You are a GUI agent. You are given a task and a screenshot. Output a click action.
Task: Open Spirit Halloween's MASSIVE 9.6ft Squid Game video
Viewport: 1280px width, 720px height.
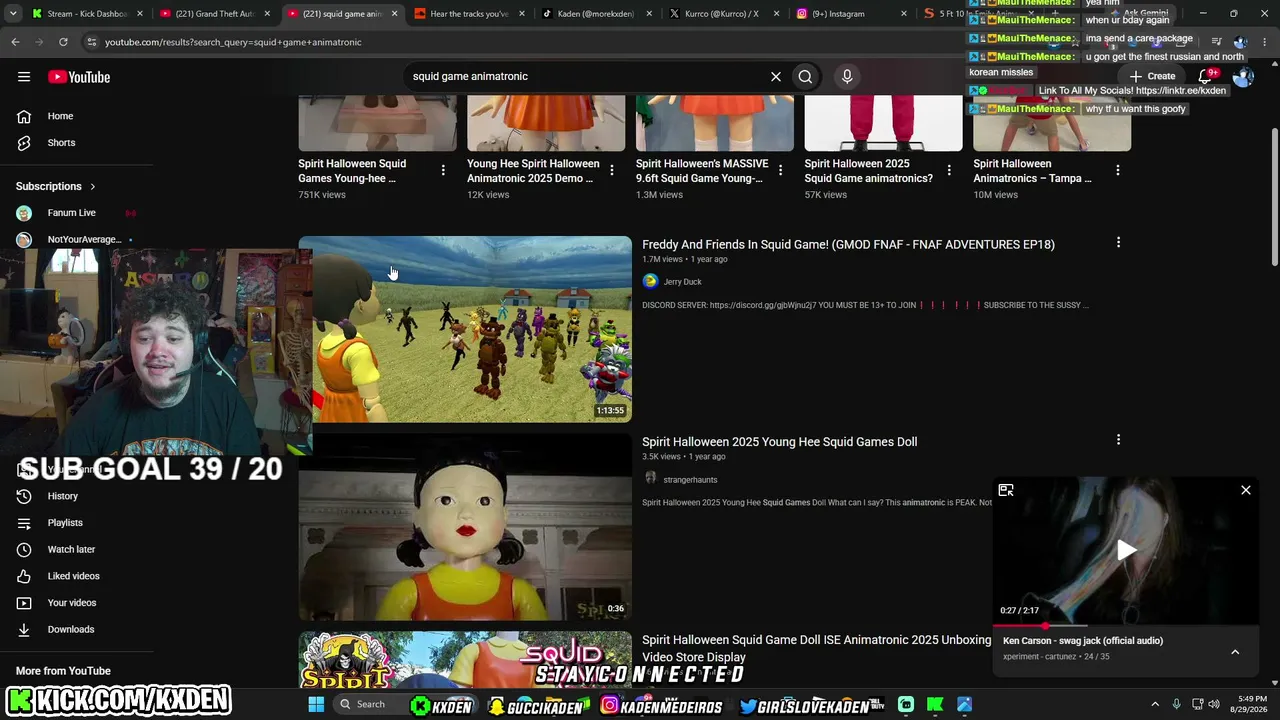tap(702, 171)
